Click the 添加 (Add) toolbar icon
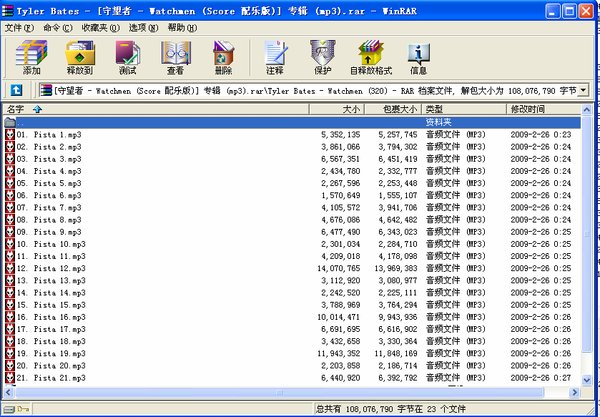Viewport: 600px width, 417px height. 31,57
